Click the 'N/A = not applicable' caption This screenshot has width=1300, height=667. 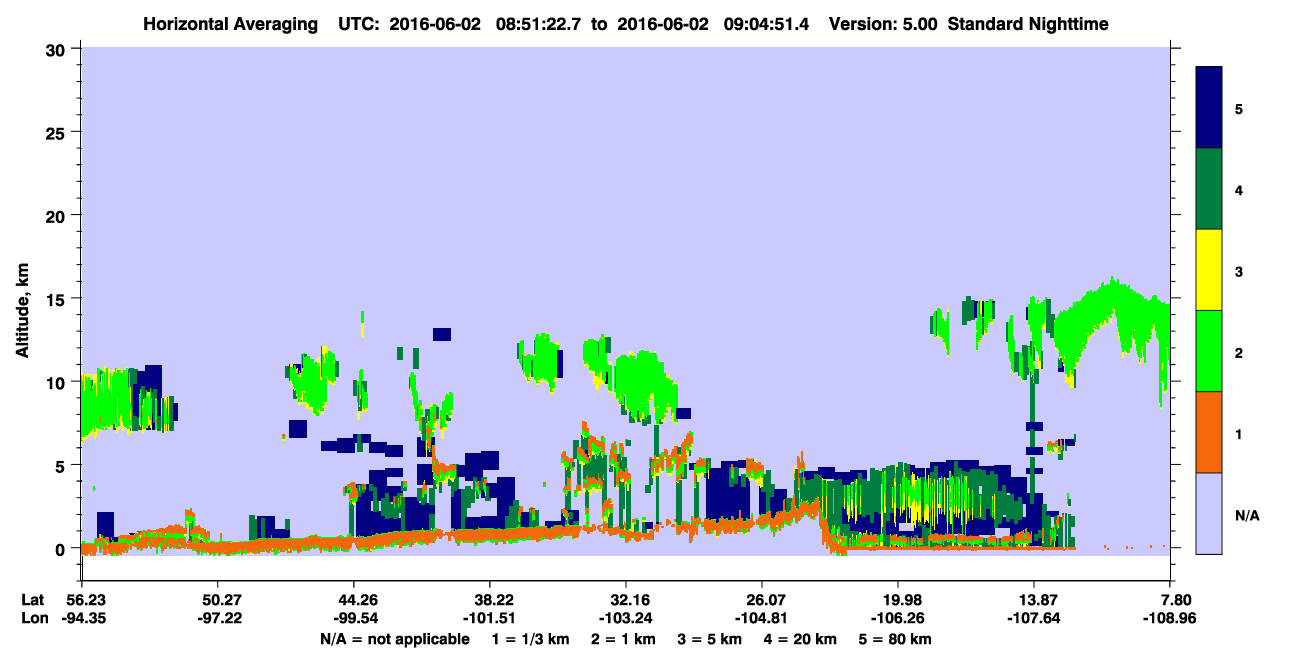click(x=394, y=639)
